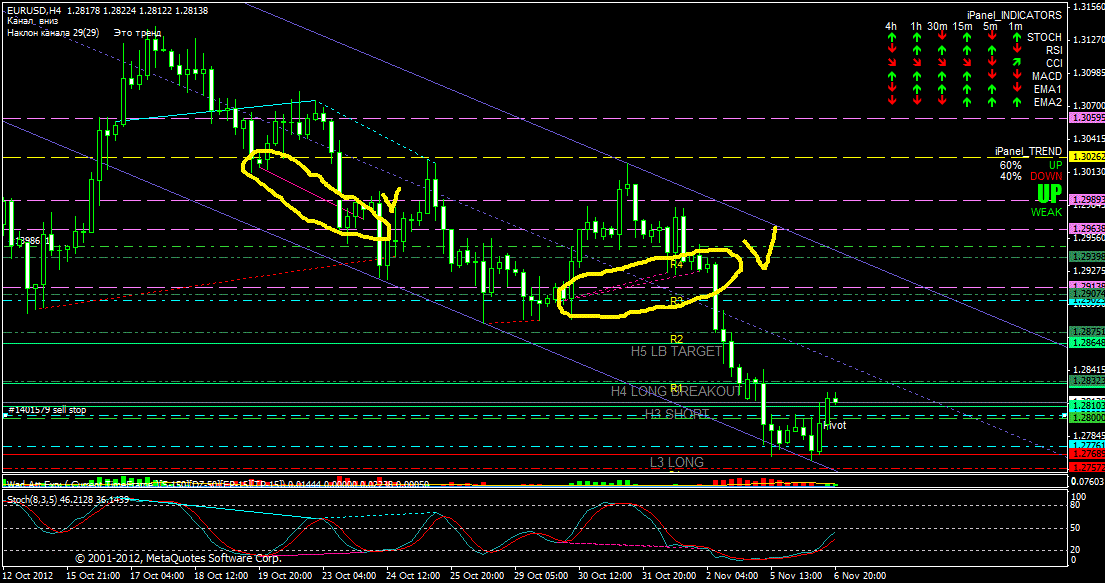
Task: Click the STOCH 30m red down arrow
Action: pyautogui.click(x=942, y=37)
